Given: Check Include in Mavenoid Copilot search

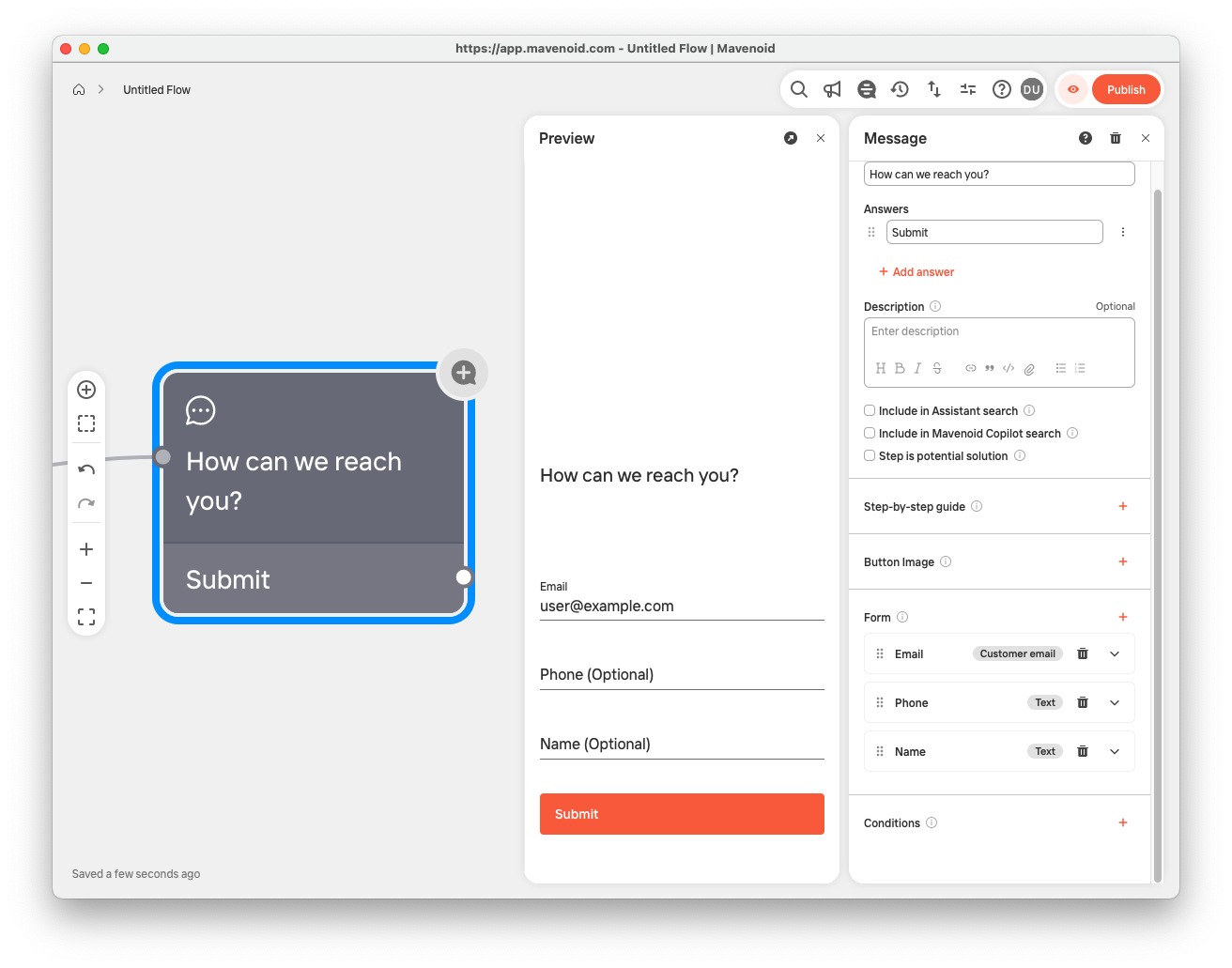Looking at the screenshot, I should (870, 433).
